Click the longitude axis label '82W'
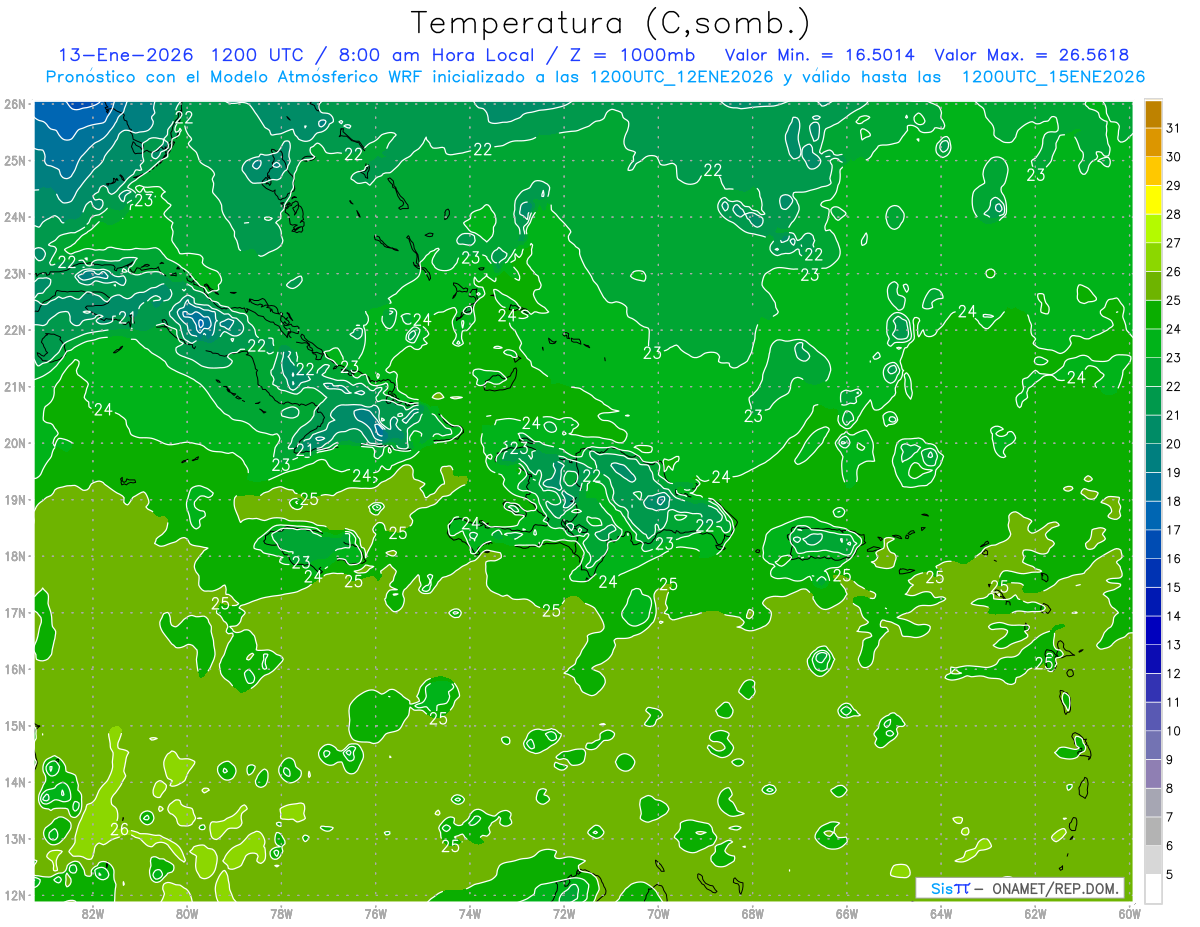This screenshot has height=927, width=1200. [93, 913]
